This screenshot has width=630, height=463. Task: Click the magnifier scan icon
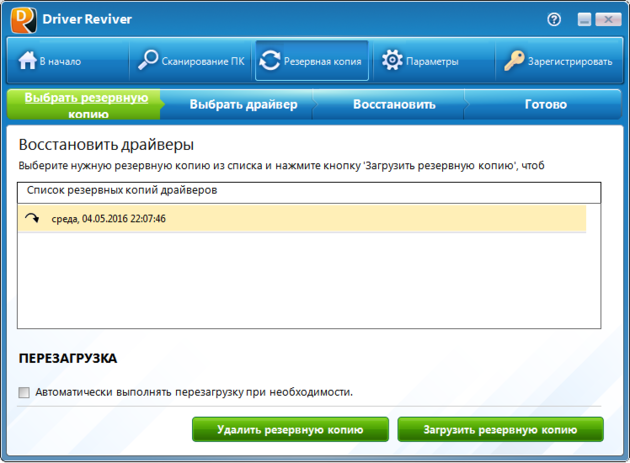pyautogui.click(x=148, y=61)
